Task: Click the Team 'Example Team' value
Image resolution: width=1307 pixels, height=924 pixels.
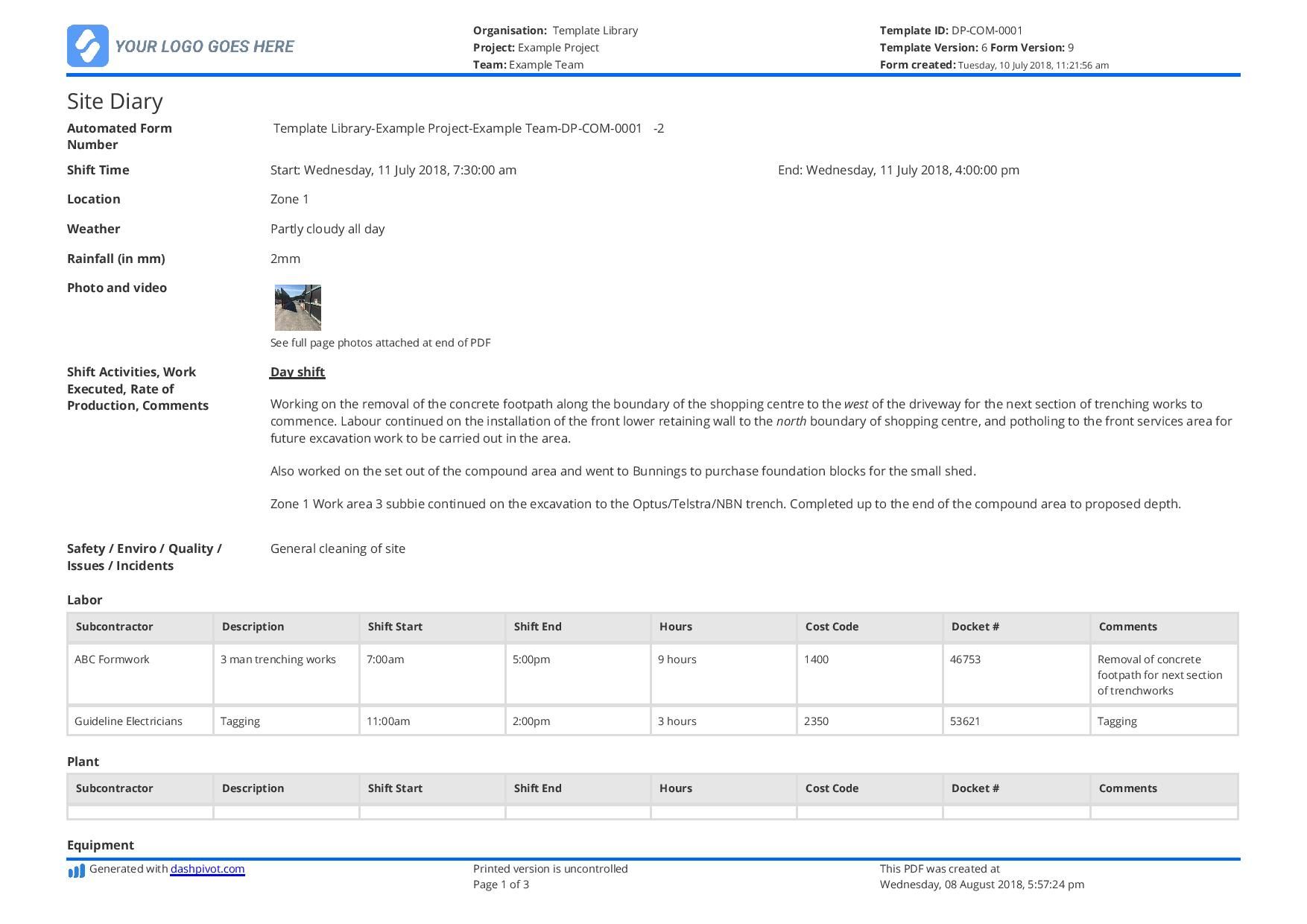Action: coord(546,65)
